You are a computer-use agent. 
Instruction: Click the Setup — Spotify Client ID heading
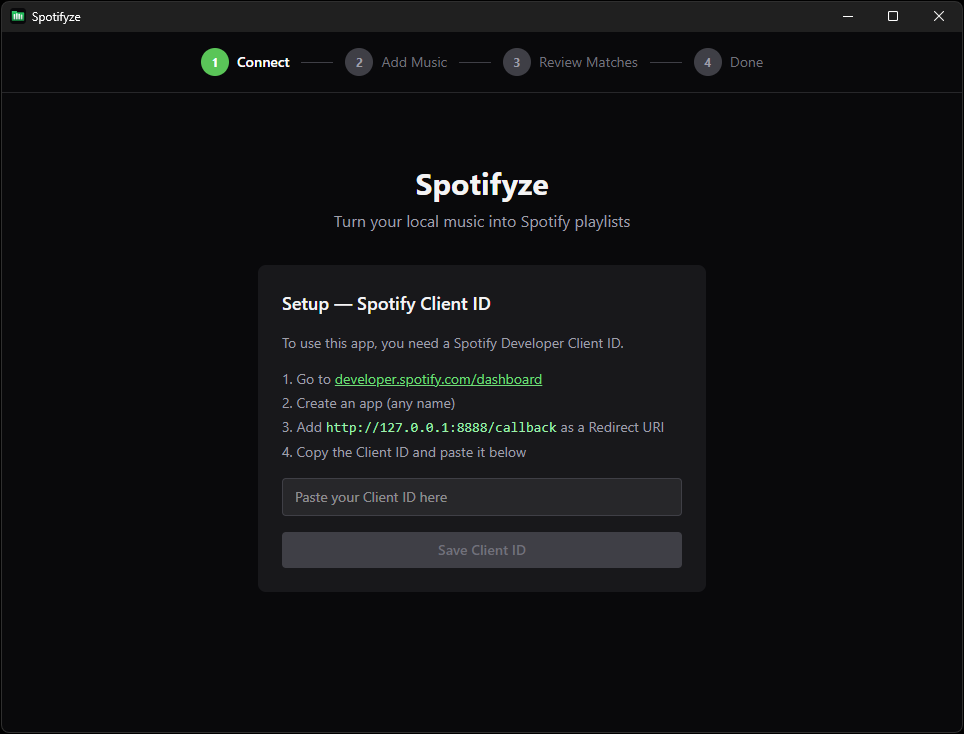(x=386, y=303)
